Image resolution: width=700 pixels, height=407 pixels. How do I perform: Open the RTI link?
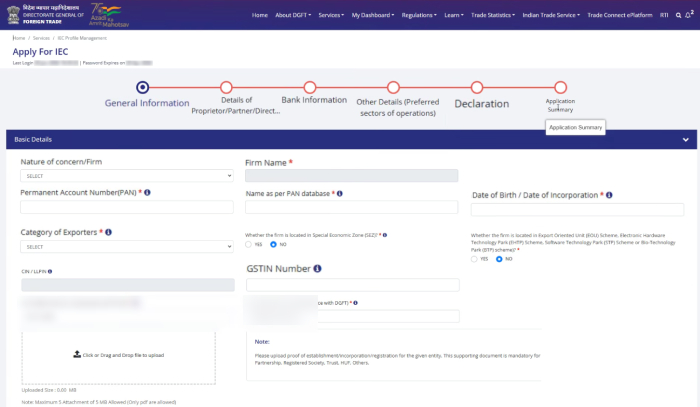pos(664,15)
